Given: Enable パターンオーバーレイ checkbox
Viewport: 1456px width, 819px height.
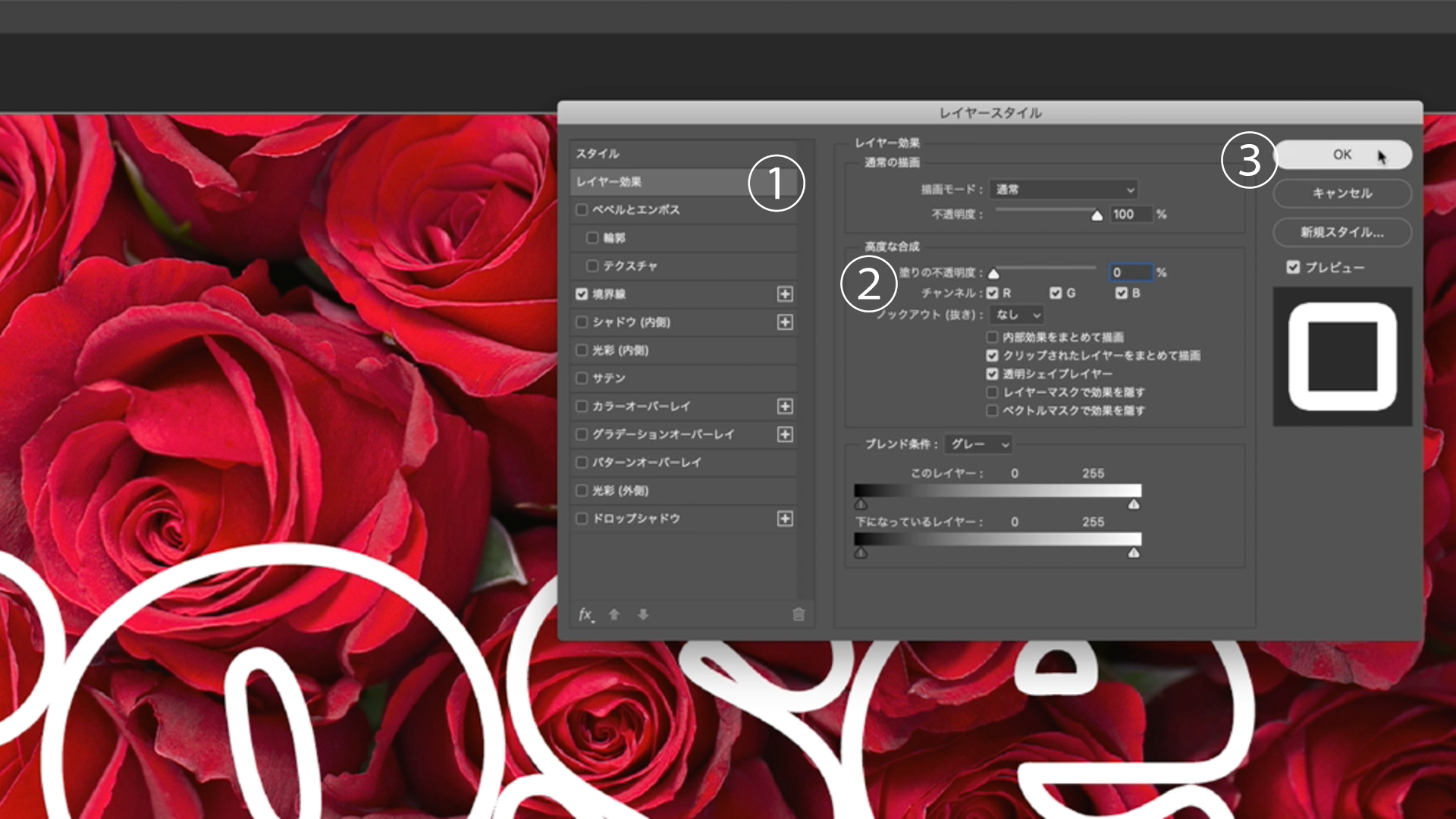Looking at the screenshot, I should click(582, 463).
